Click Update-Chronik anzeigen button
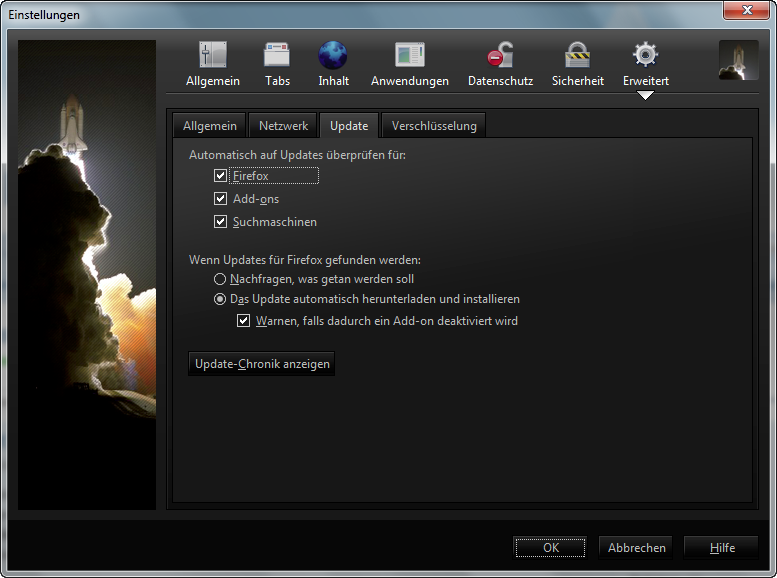Image resolution: width=777 pixels, height=578 pixels. [262, 364]
